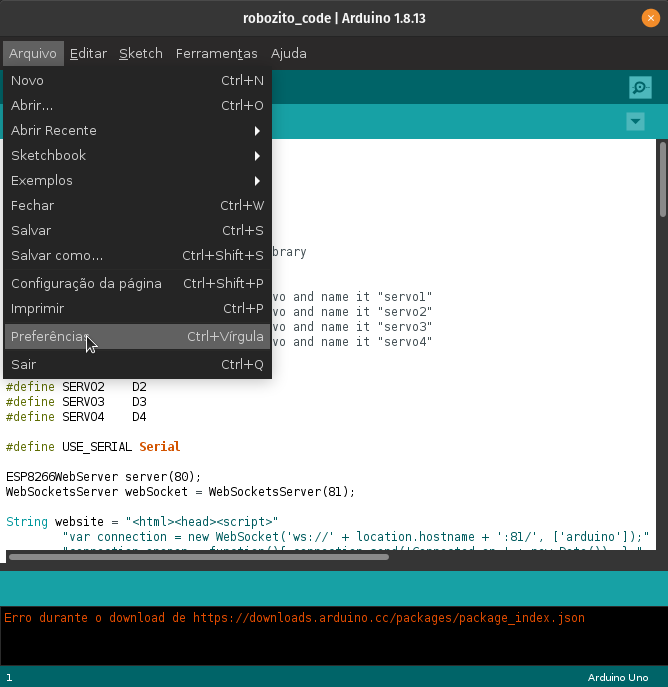Click 'ESP8266WebServer server(80);' line
The height and width of the screenshot is (687, 668).
(x=103, y=477)
